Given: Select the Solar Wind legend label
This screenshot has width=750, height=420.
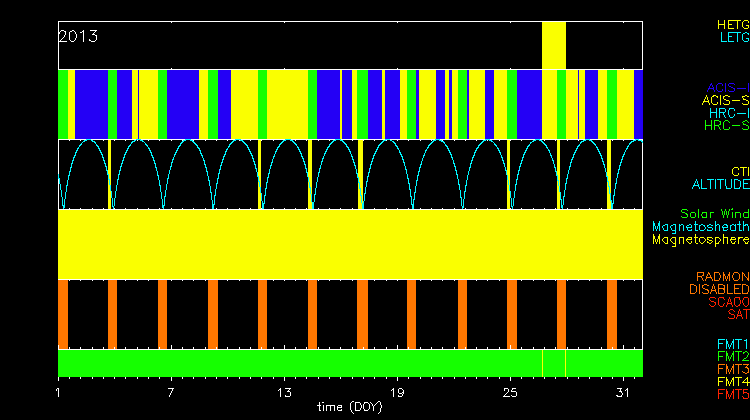Looking at the screenshot, I should click(x=714, y=214).
